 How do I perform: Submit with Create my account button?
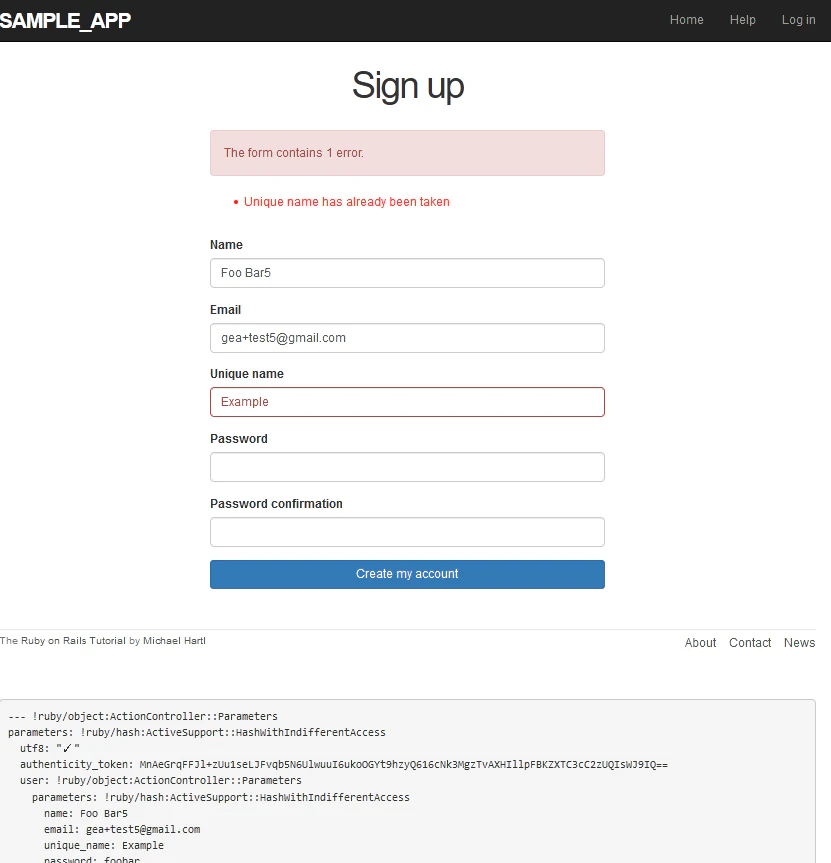(407, 574)
